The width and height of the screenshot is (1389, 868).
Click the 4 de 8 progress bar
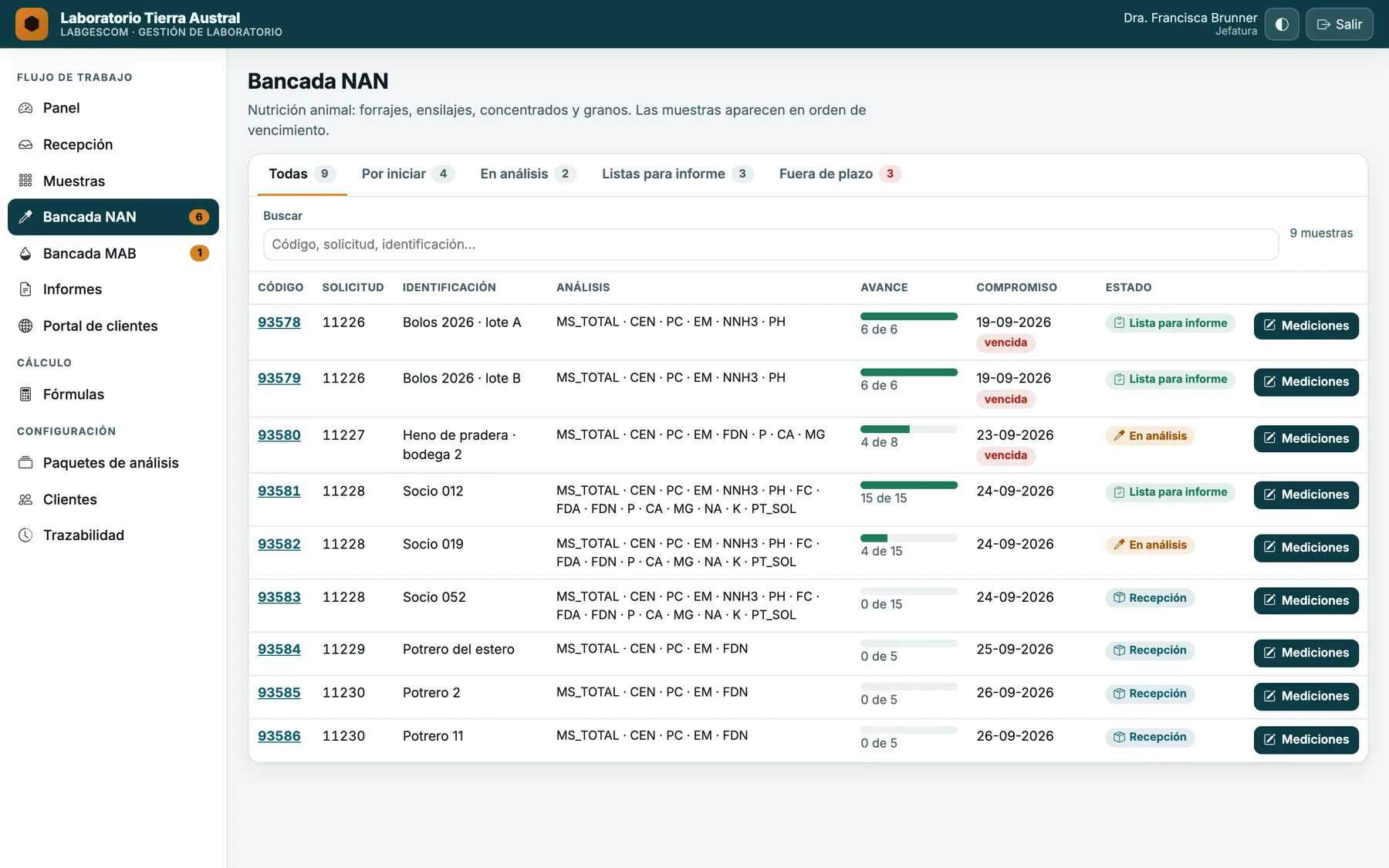pos(909,429)
